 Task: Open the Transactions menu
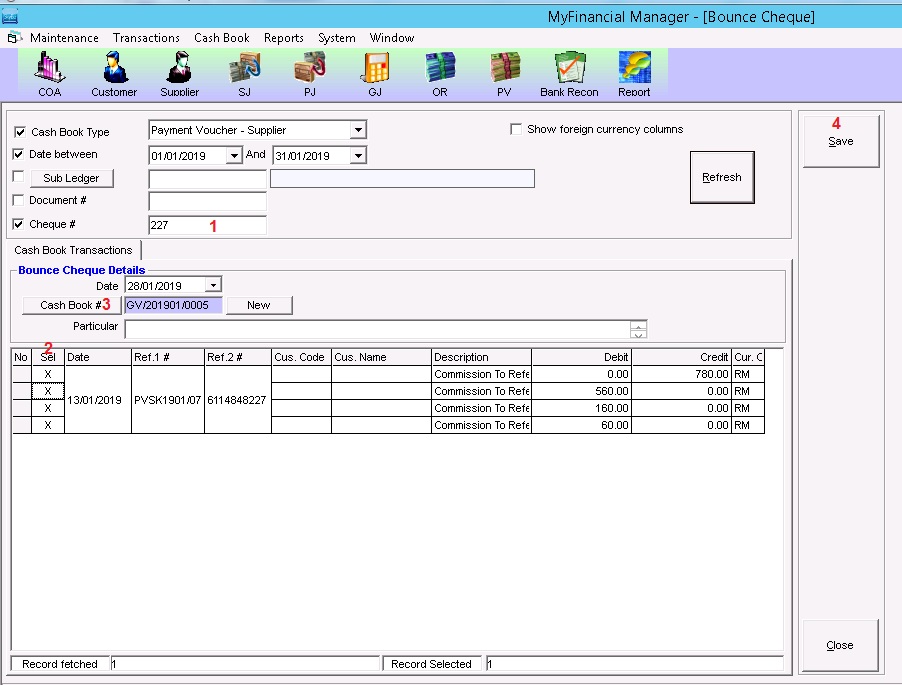146,38
